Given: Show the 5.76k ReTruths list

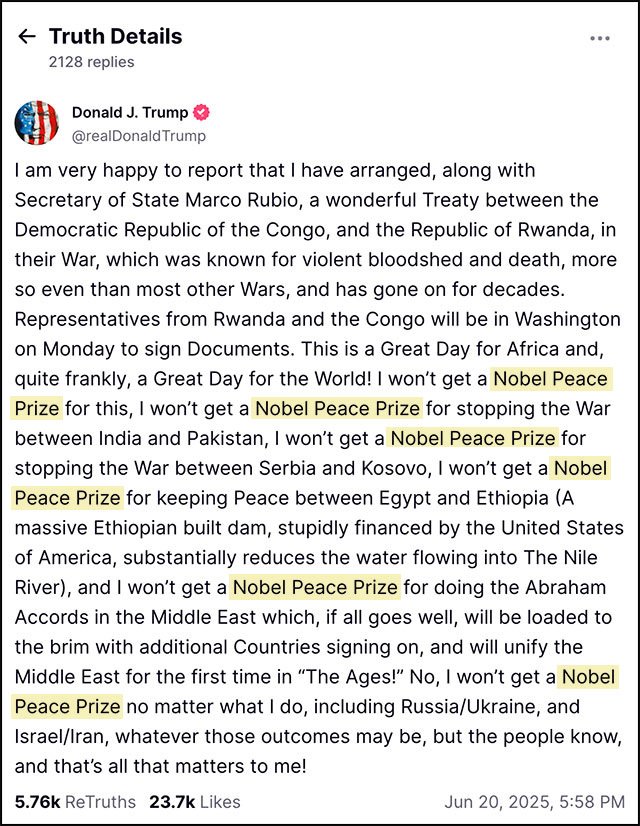Looking at the screenshot, I should click(x=75, y=802).
